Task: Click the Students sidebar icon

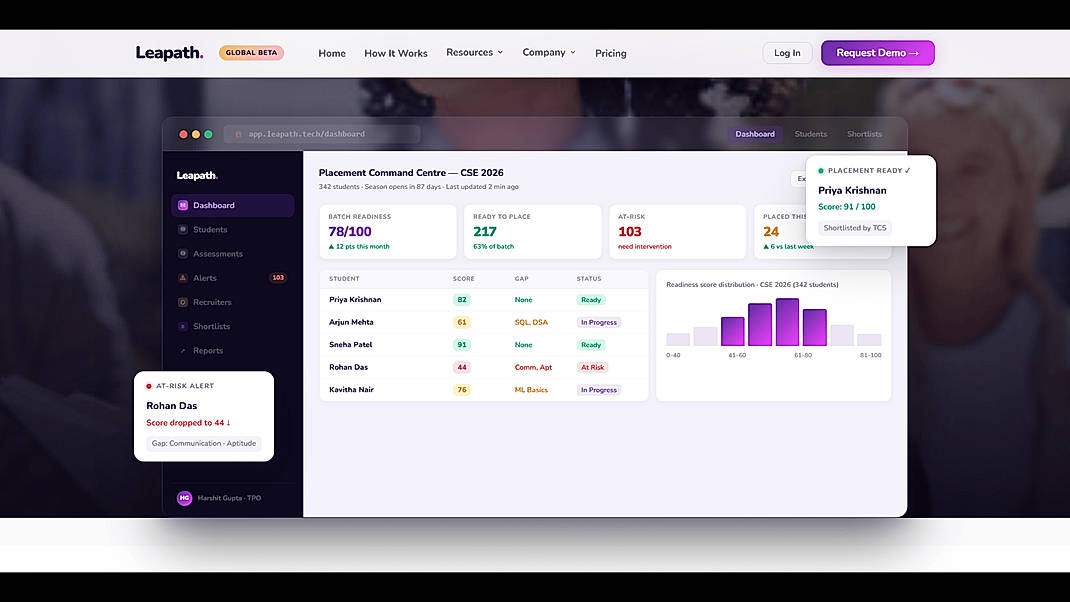Action: [x=183, y=229]
